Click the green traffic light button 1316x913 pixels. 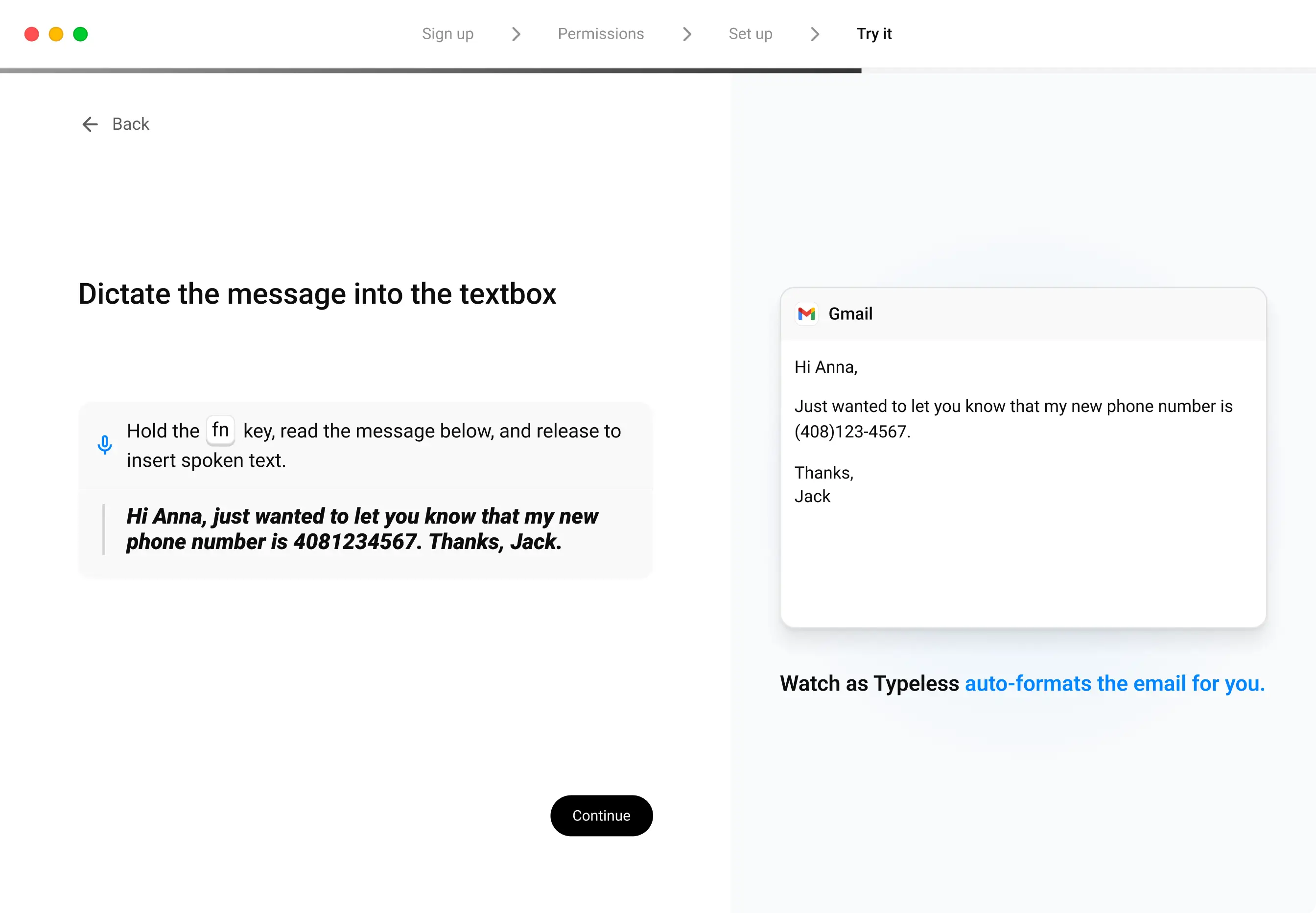(81, 34)
